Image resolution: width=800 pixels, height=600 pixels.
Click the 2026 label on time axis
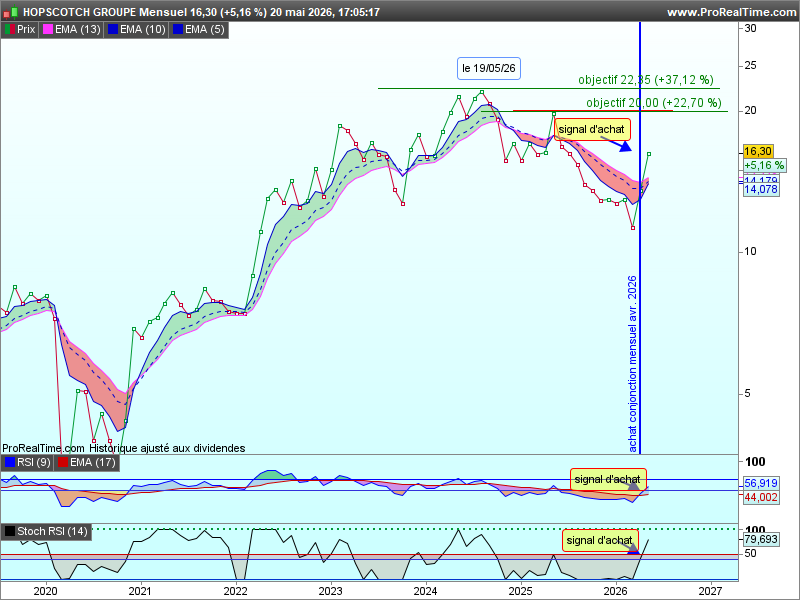pyautogui.click(x=616, y=591)
